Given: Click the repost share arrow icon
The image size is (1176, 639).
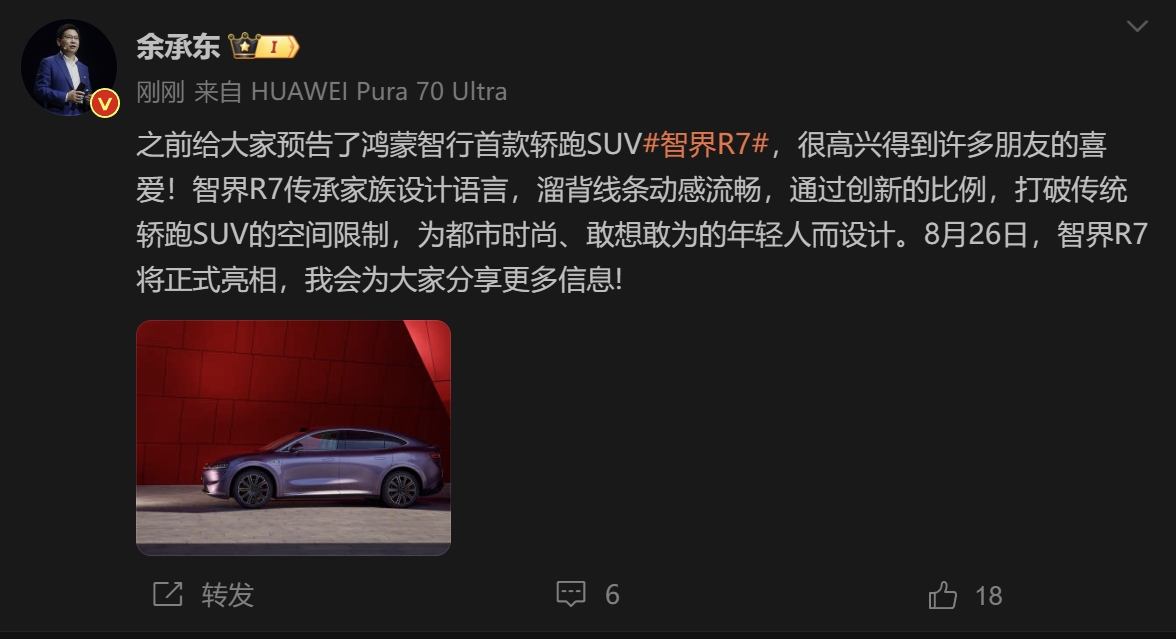Looking at the screenshot, I should (168, 594).
